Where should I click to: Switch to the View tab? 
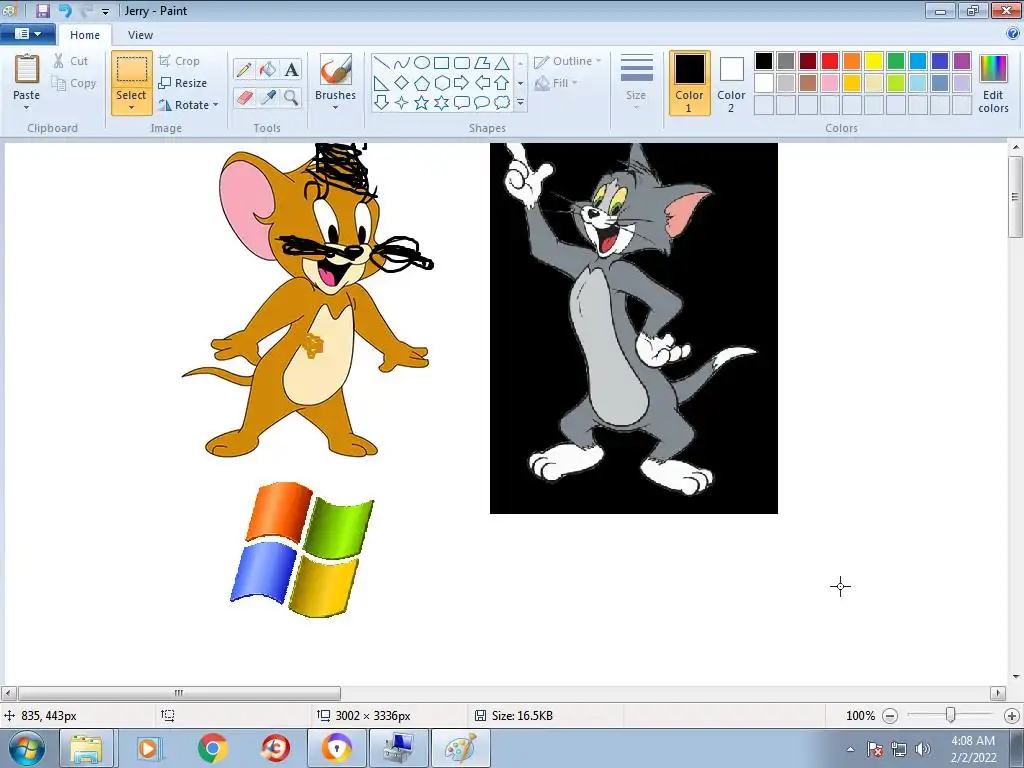pyautogui.click(x=140, y=35)
